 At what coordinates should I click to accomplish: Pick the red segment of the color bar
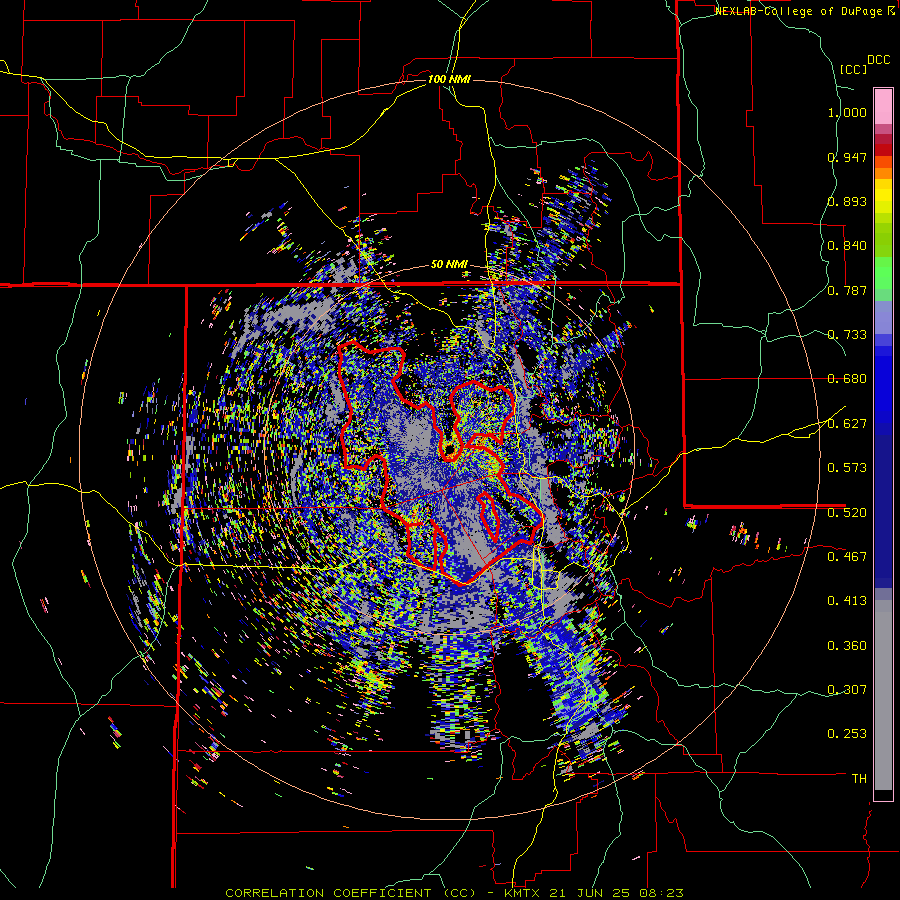[x=883, y=150]
